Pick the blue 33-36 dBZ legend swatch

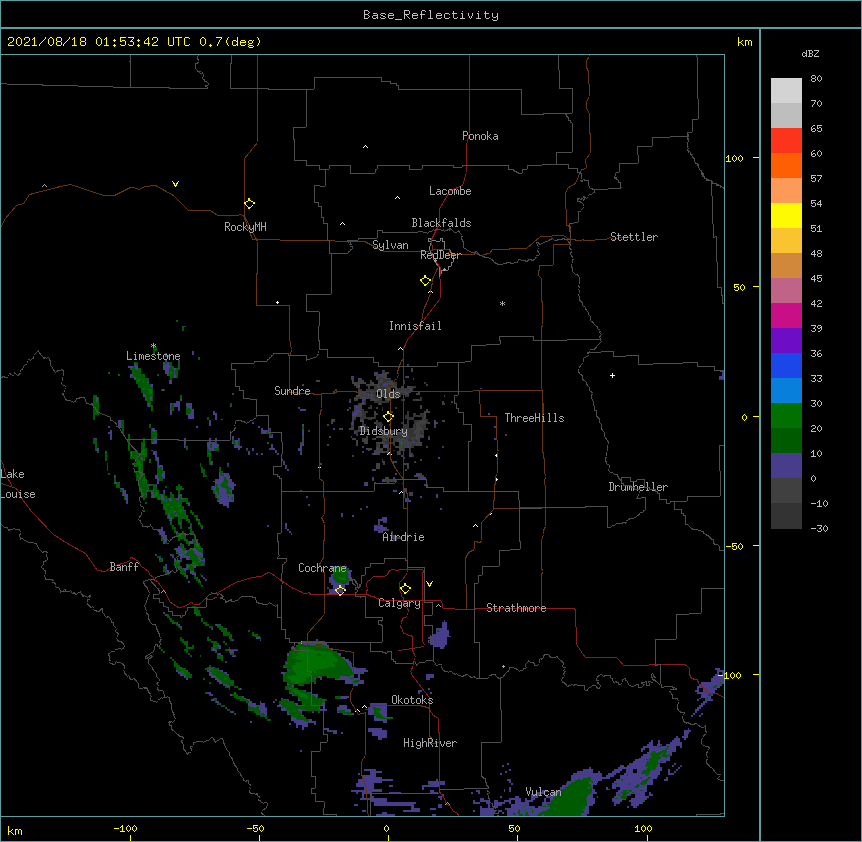click(786, 365)
